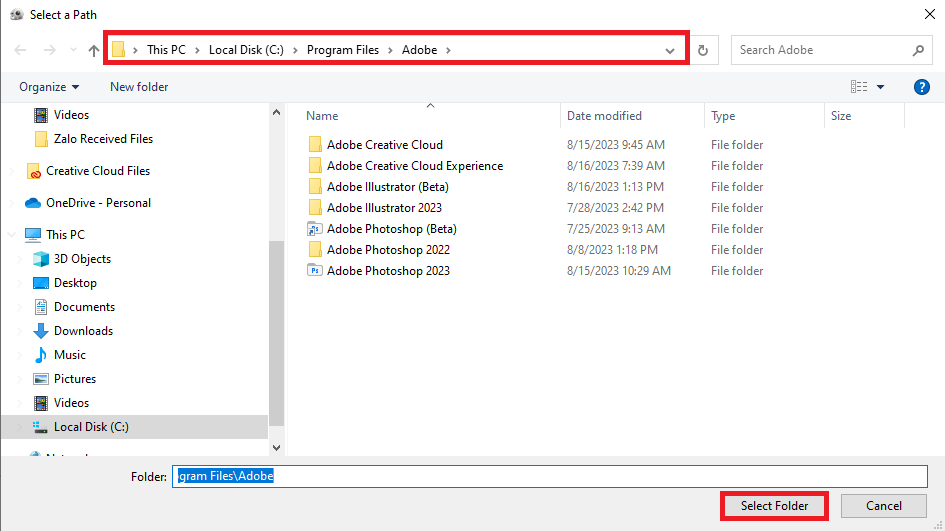Create a New folder
The height and width of the screenshot is (531, 945).
pyautogui.click(x=139, y=87)
